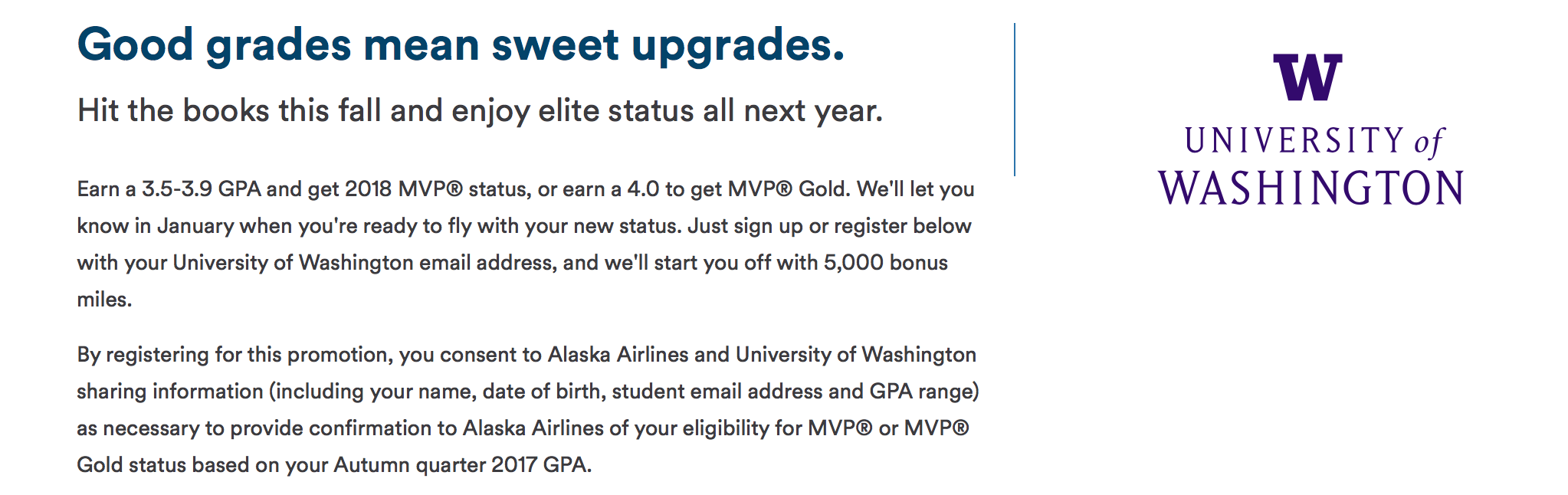The height and width of the screenshot is (495, 1568).
Task: Click the '5,000 bonus' text
Action: pyautogui.click(x=886, y=263)
